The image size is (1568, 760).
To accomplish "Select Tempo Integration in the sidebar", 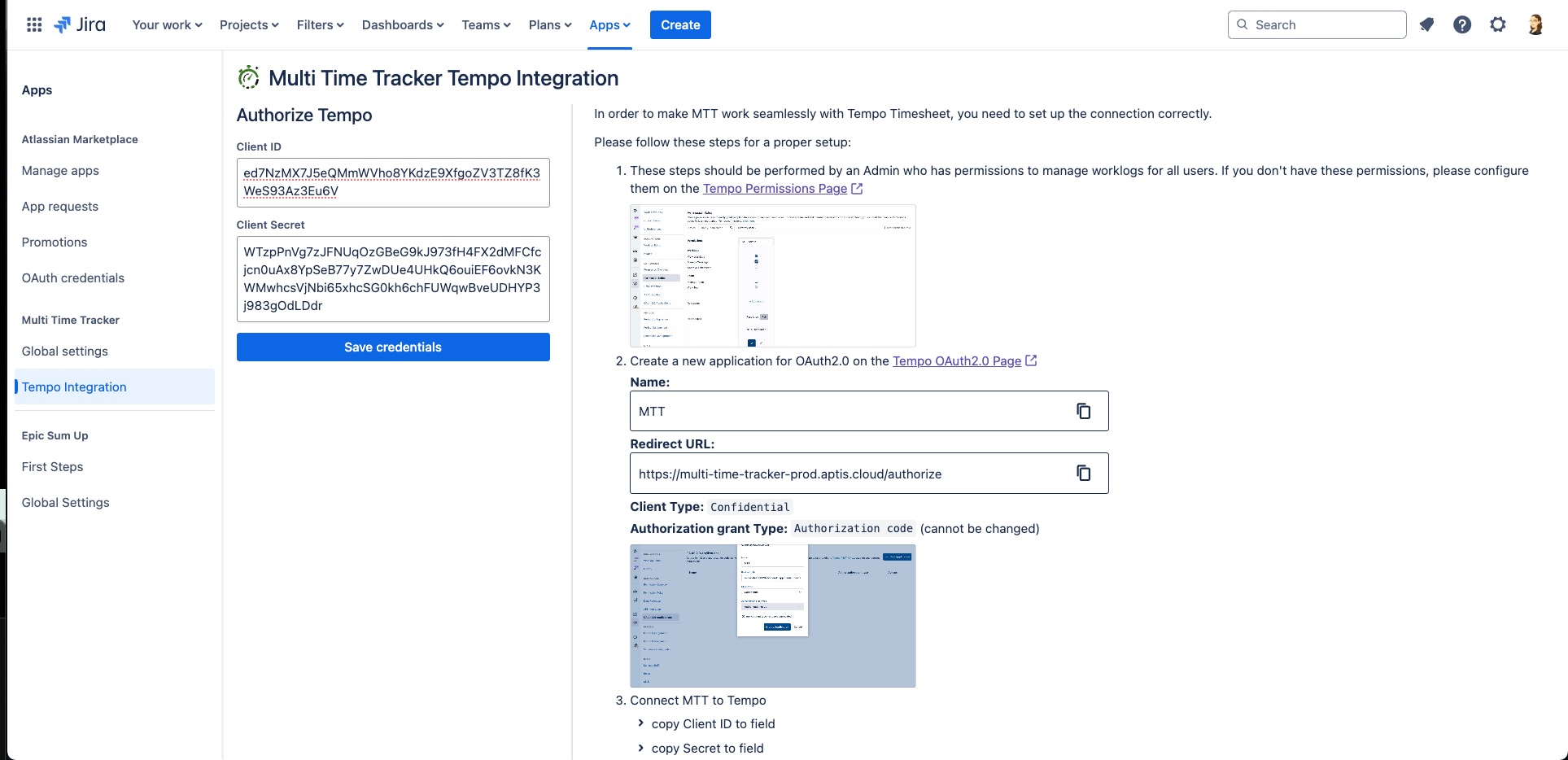I will point(74,387).
